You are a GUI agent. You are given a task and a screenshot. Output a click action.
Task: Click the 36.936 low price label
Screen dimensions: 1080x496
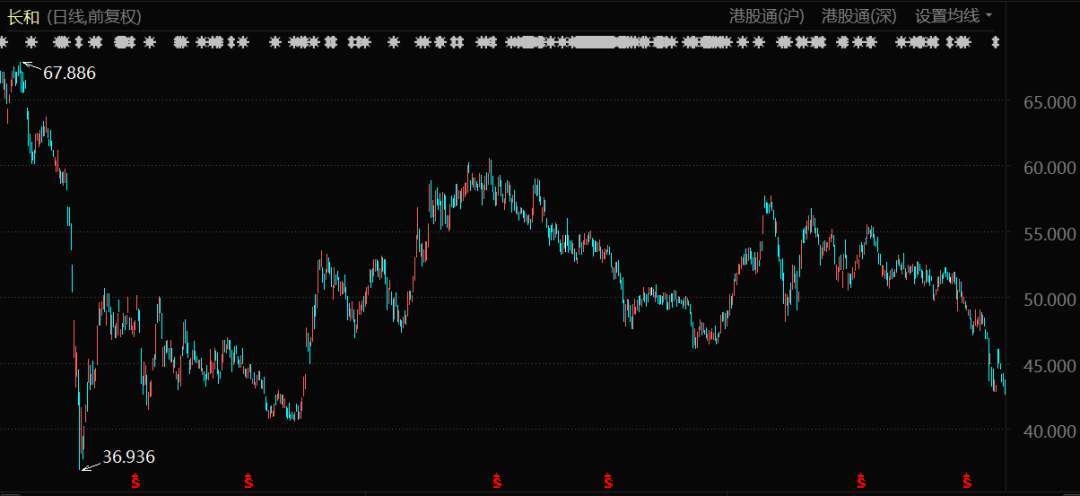[x=129, y=457]
